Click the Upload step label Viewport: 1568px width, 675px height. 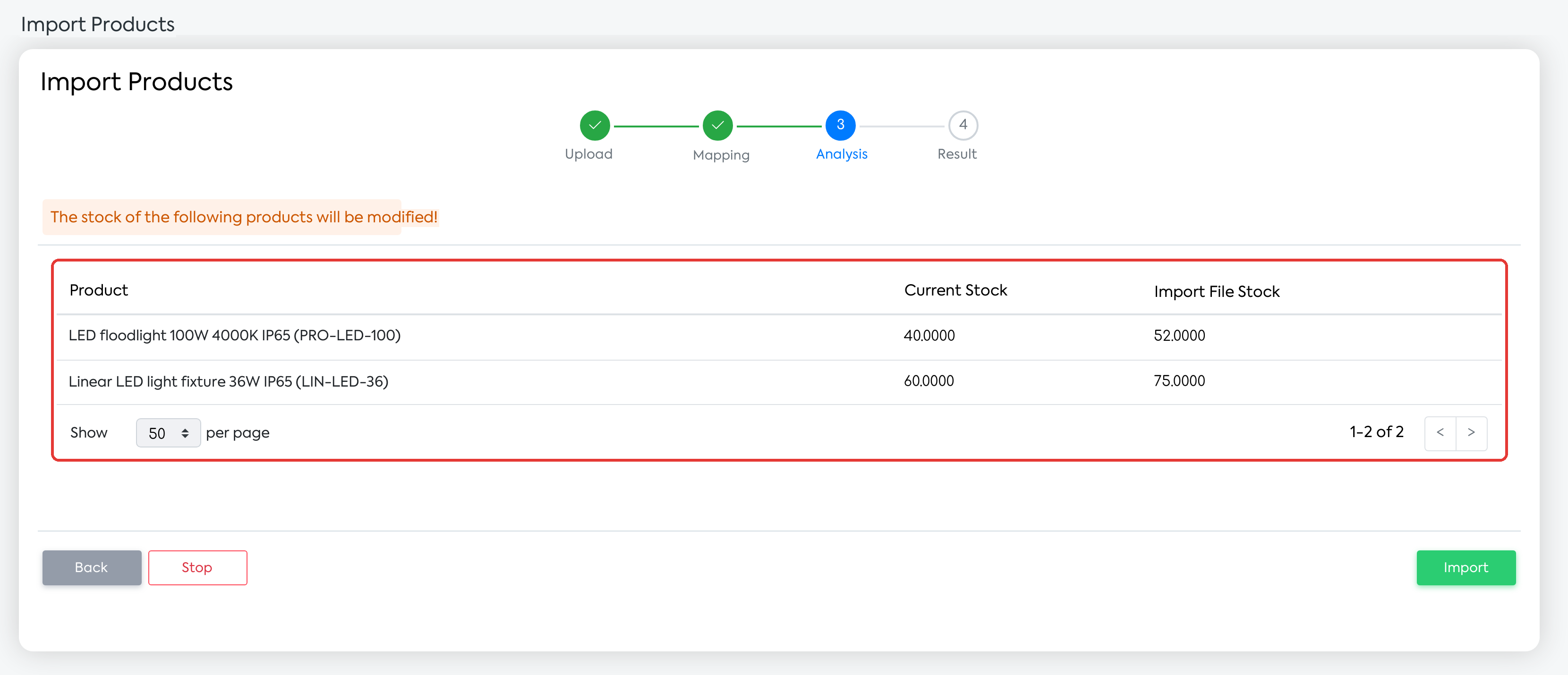[x=588, y=154]
